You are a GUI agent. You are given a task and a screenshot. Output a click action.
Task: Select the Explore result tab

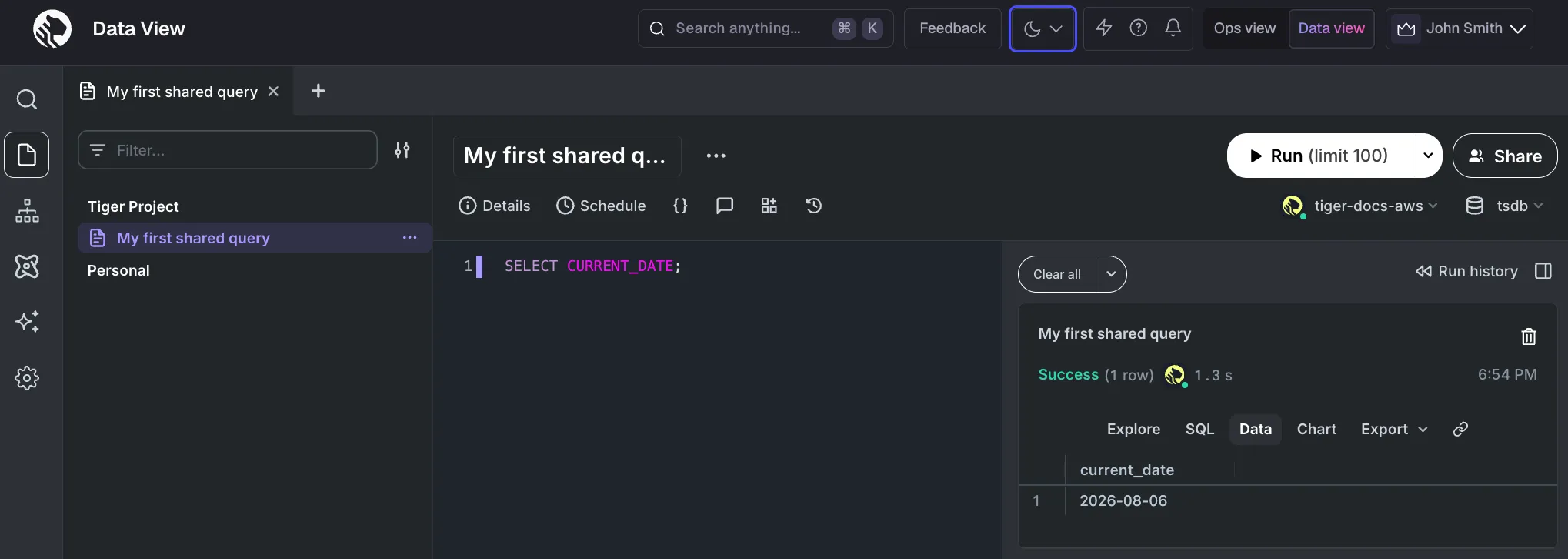point(1133,429)
